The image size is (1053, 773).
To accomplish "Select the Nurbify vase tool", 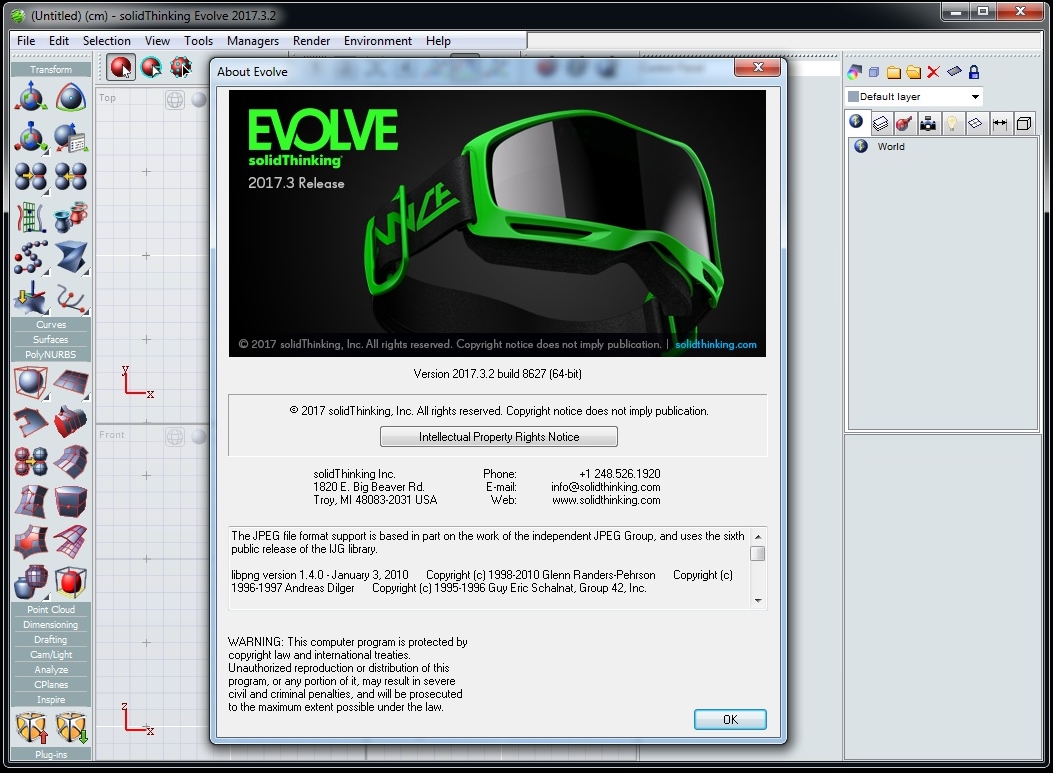I will point(31,582).
